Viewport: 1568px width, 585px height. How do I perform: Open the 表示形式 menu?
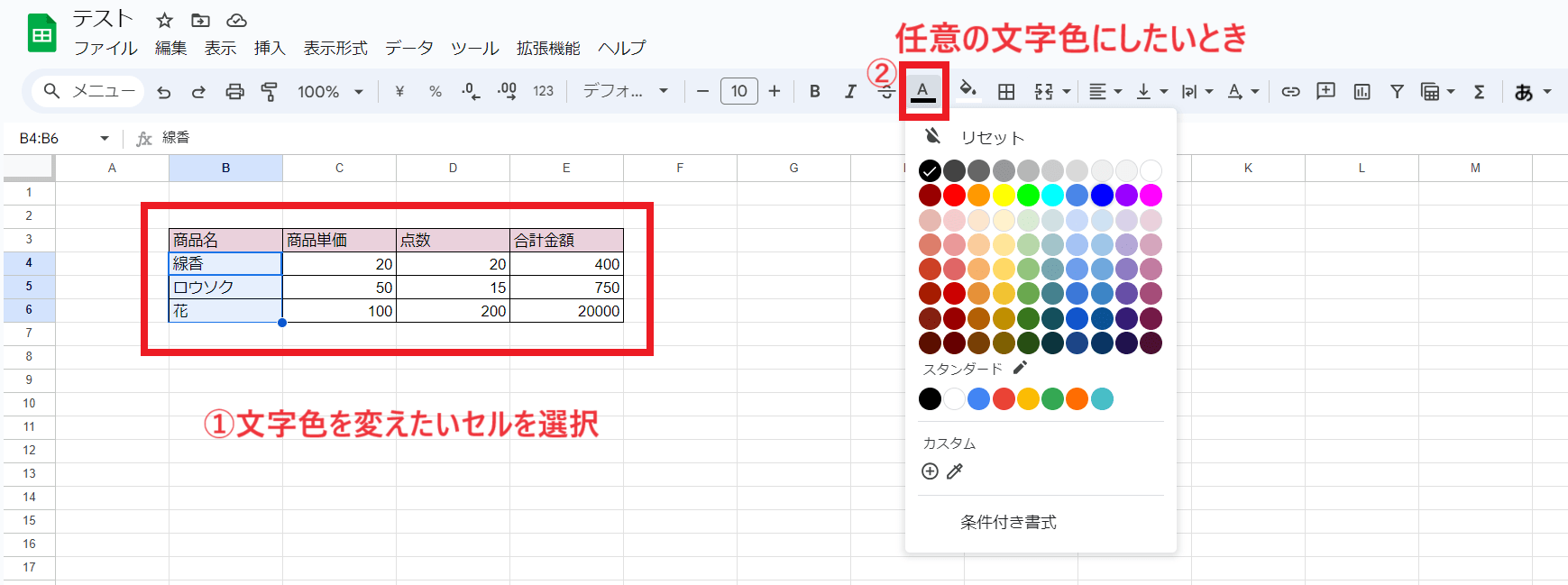[335, 49]
